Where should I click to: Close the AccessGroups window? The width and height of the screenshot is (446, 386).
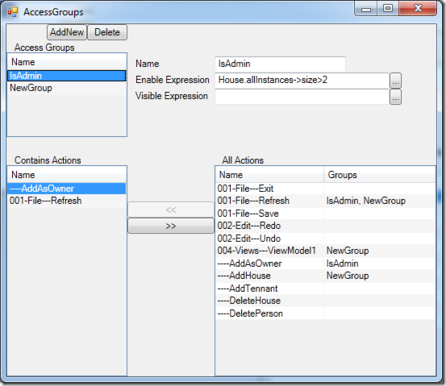click(418, 9)
